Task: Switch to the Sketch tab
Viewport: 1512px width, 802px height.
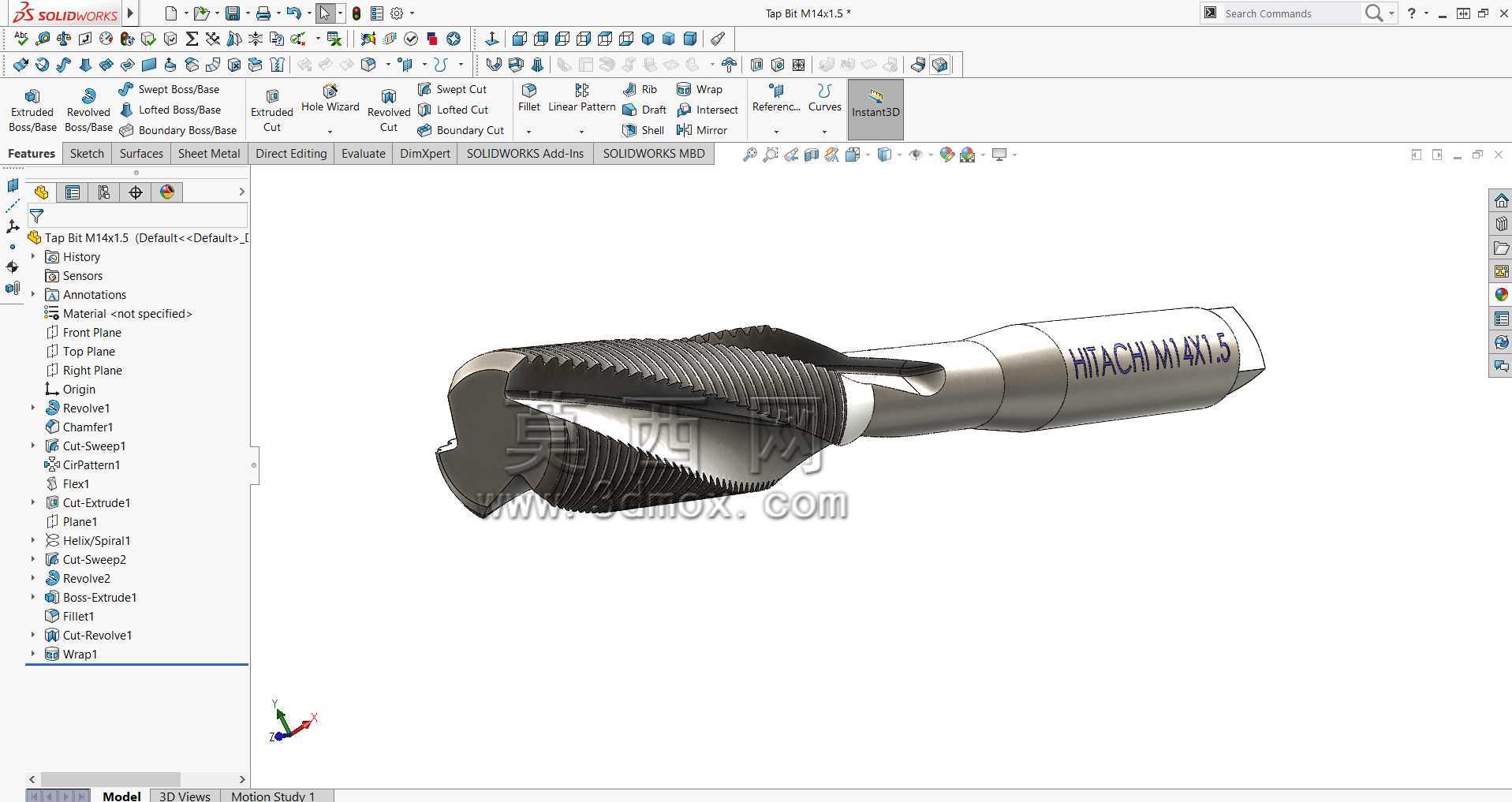Action: click(x=87, y=154)
